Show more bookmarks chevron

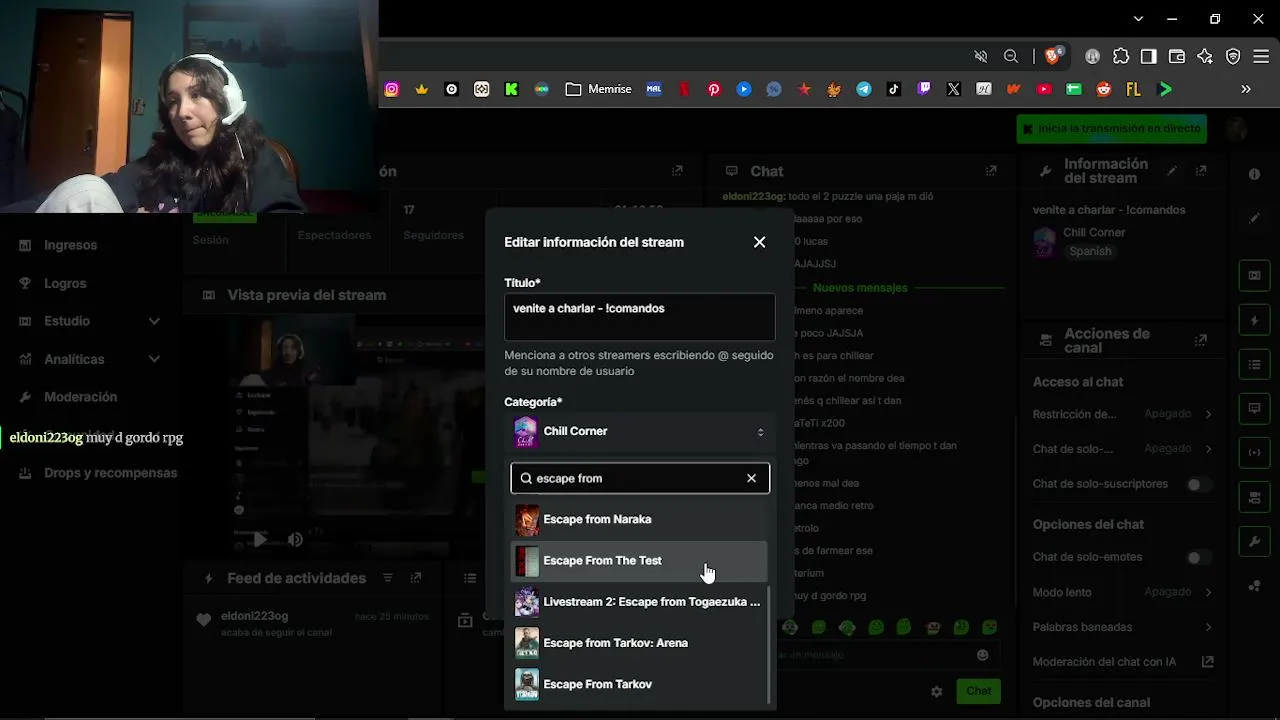(1246, 89)
